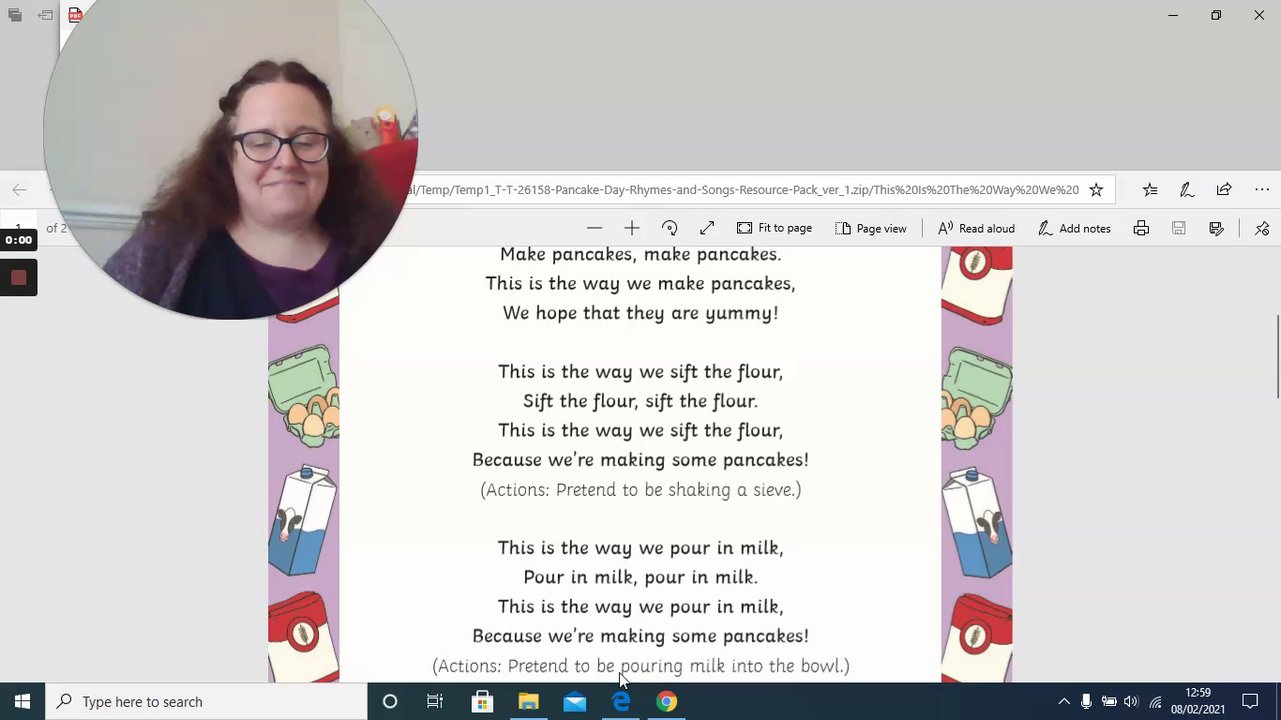This screenshot has width=1281, height=720.
Task: Click the Save as icon
Action: coord(1216,228)
